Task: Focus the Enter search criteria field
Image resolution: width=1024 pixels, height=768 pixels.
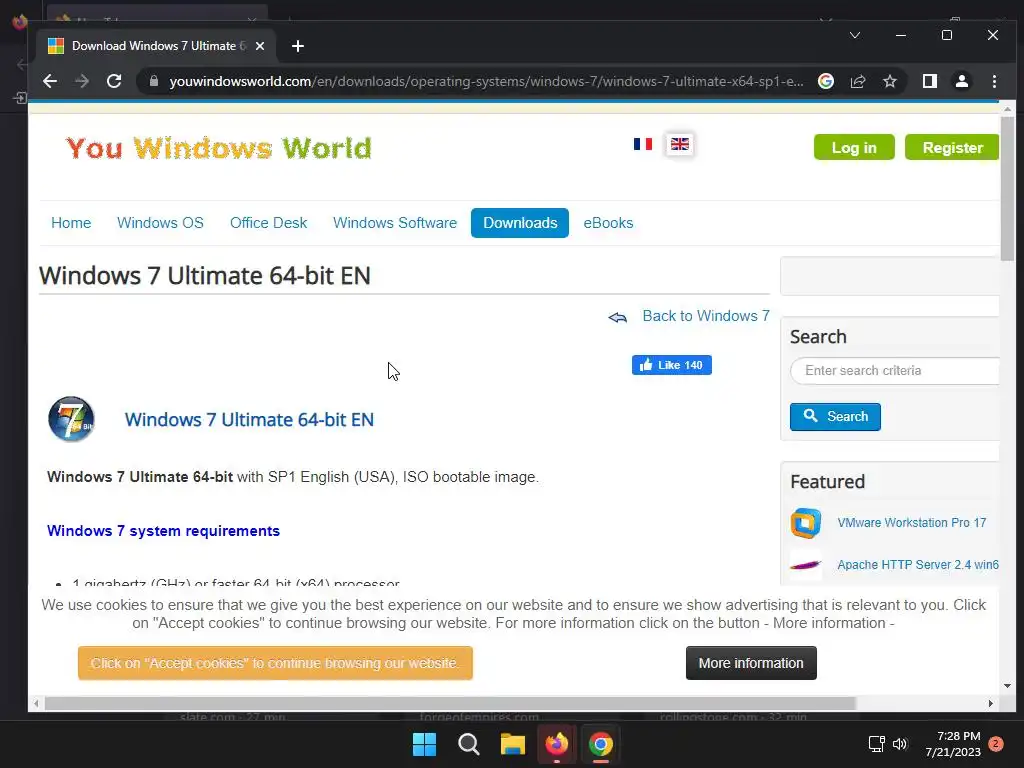Action: pyautogui.click(x=895, y=370)
